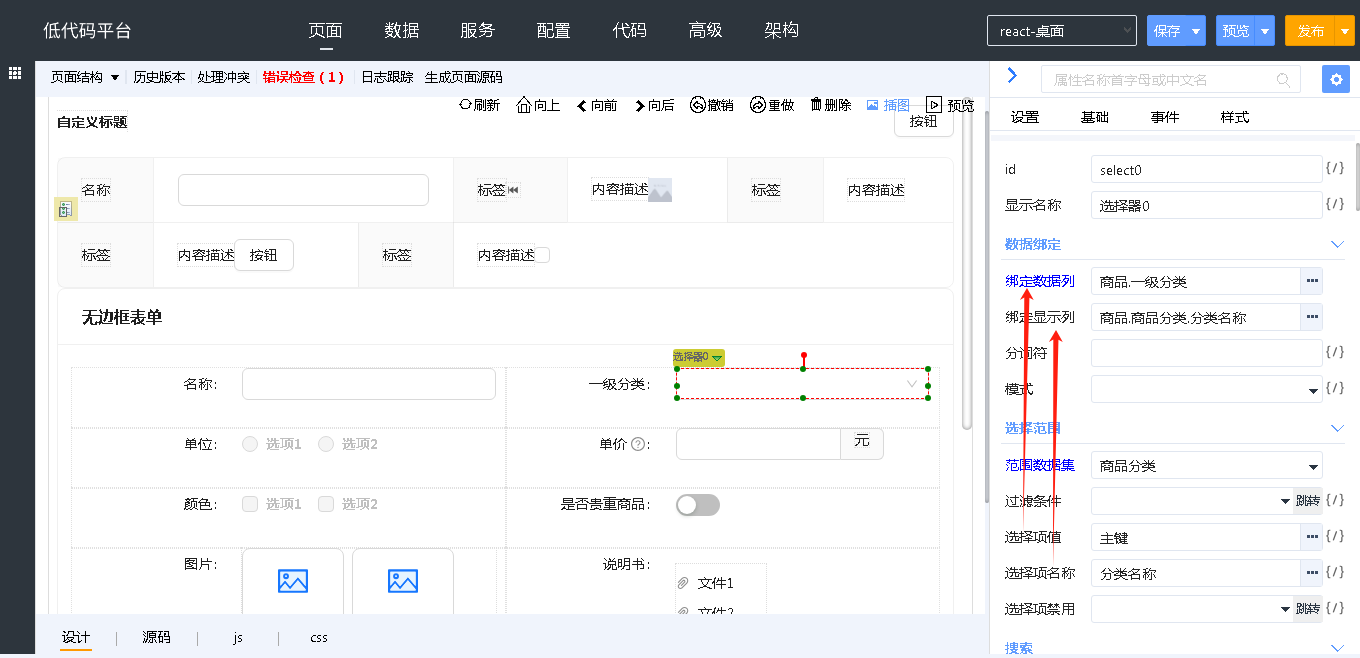
Task: Collapse property panel with blue chevron arrow
Action: point(1012,75)
